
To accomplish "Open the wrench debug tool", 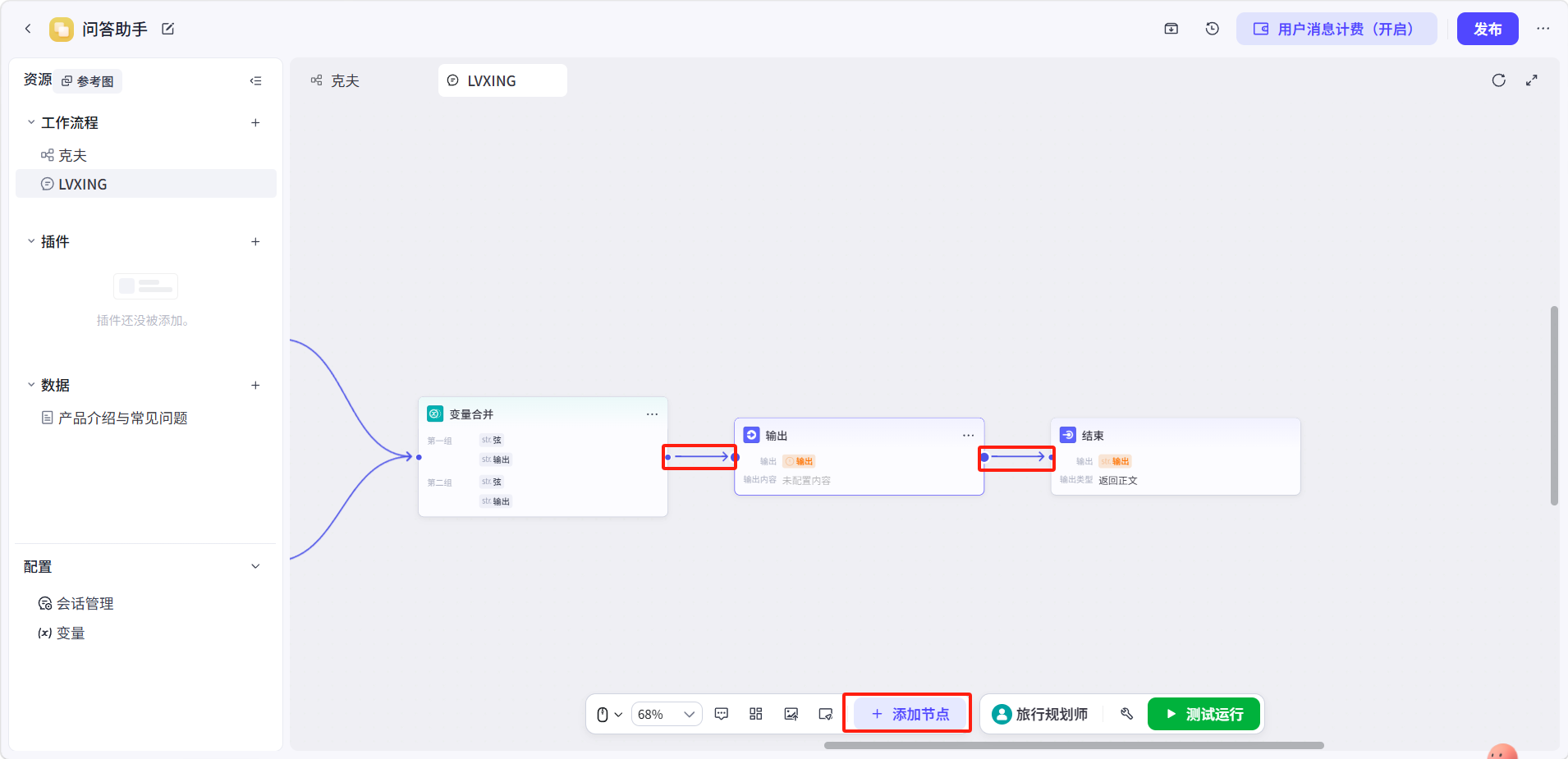I will click(x=1127, y=714).
